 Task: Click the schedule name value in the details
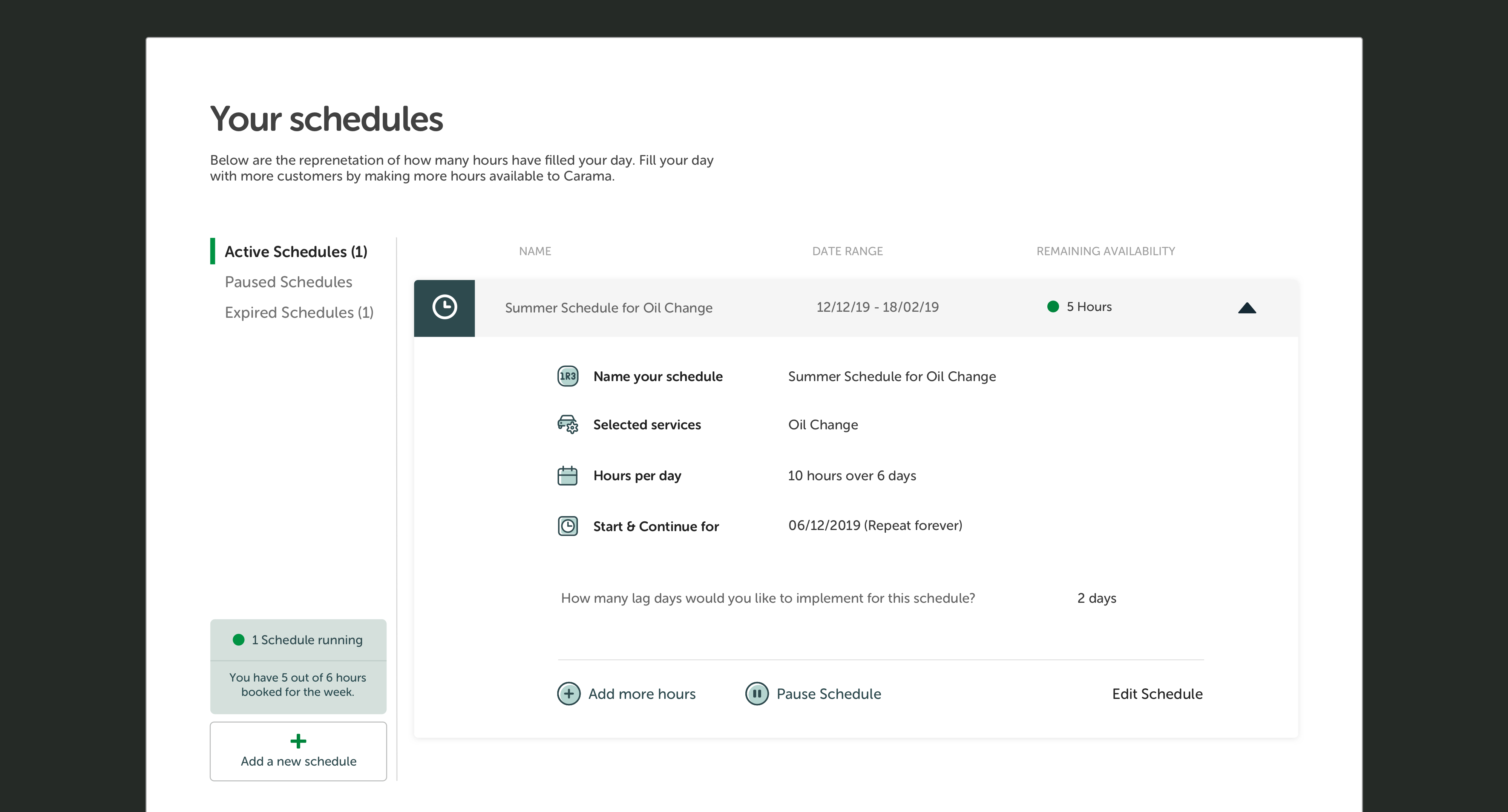pyautogui.click(x=892, y=377)
